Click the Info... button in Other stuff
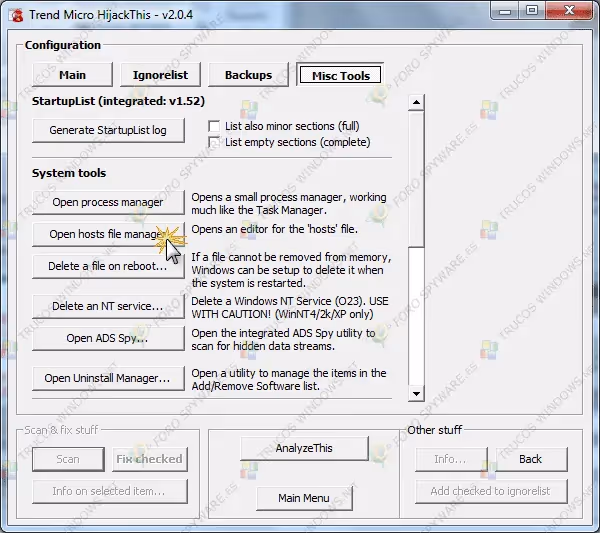 tap(452, 459)
